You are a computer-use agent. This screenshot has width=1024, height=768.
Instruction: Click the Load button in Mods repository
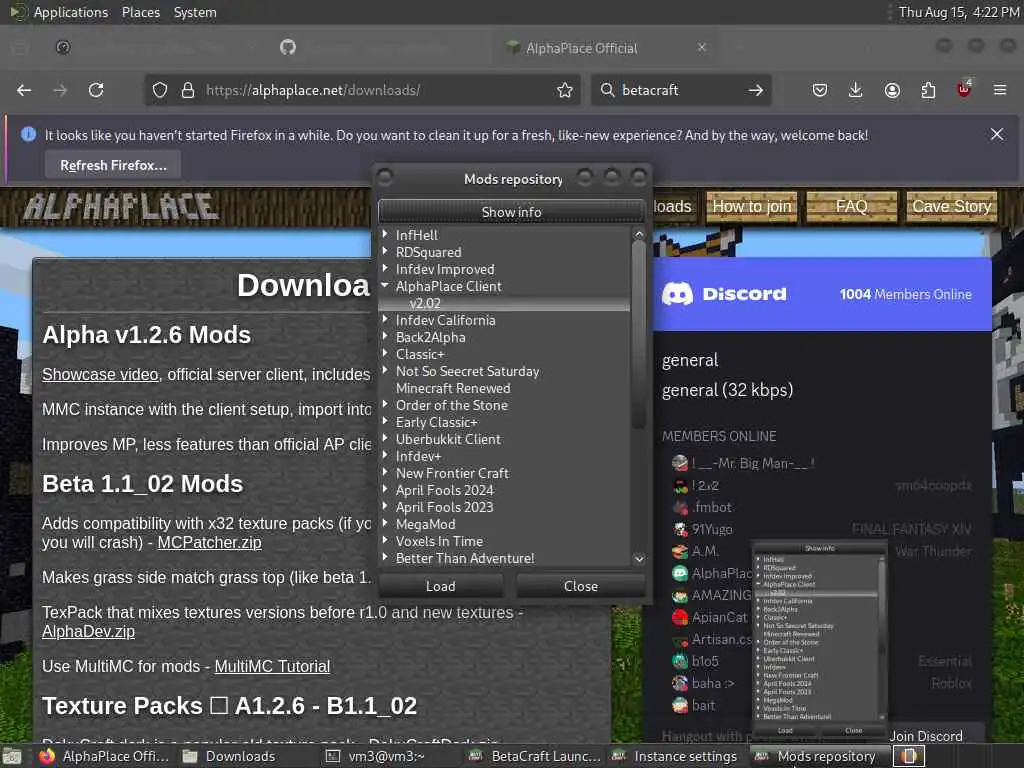441,586
